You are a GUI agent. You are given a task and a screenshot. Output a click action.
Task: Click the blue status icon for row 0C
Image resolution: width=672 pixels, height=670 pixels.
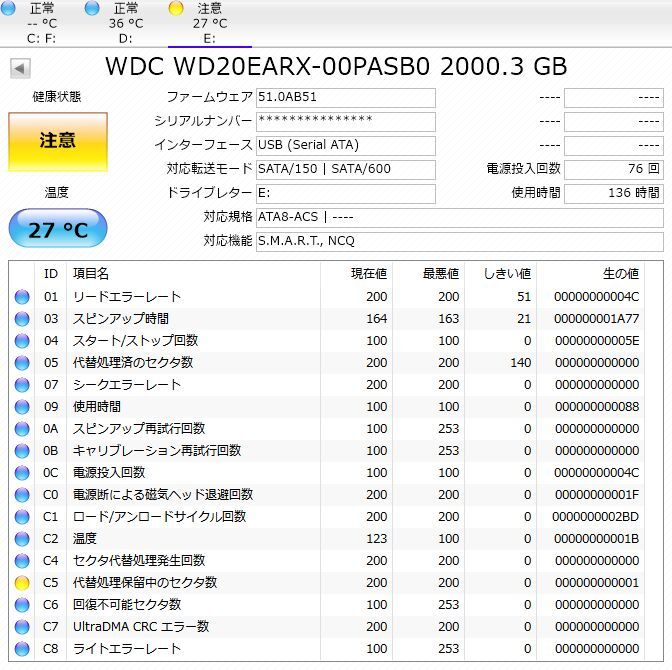(x=22, y=473)
